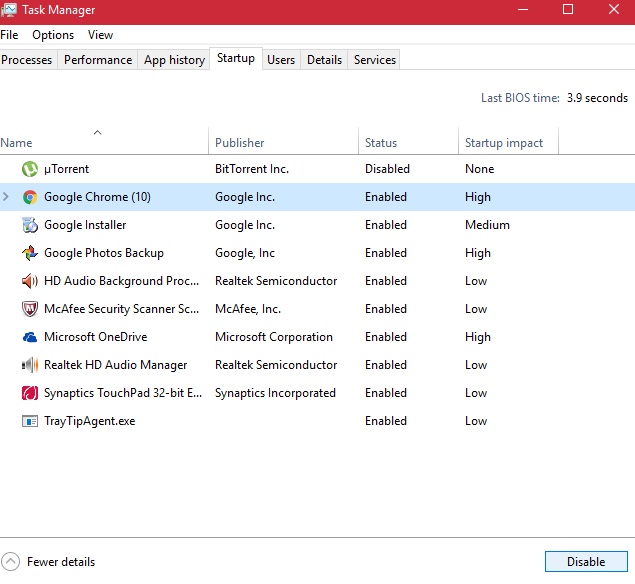635x584 pixels.
Task: Minimize the Task Manager window
Action: click(523, 9)
